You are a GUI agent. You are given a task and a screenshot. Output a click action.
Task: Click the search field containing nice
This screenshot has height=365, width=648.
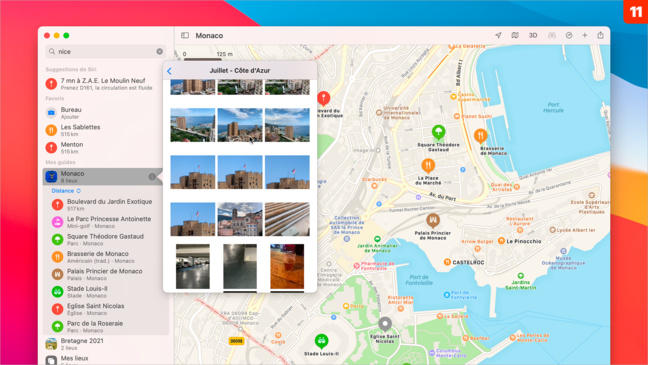(x=105, y=52)
